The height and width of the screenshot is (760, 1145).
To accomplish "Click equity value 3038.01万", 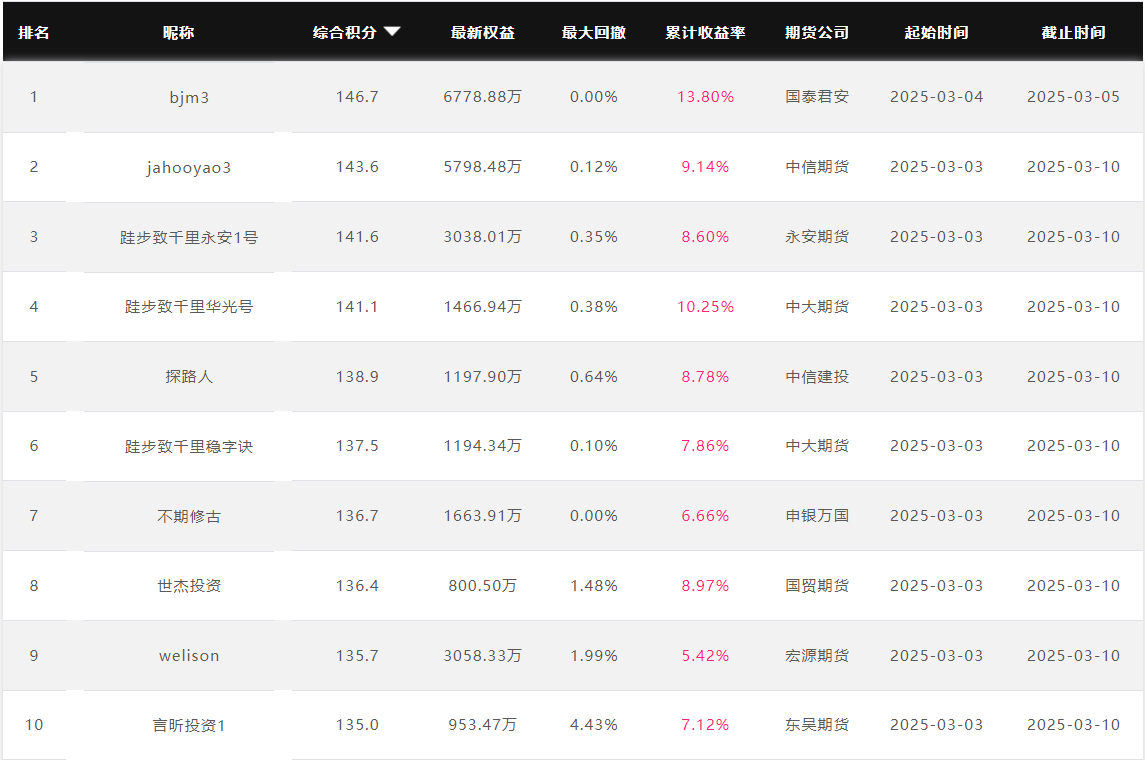I will click(x=483, y=237).
